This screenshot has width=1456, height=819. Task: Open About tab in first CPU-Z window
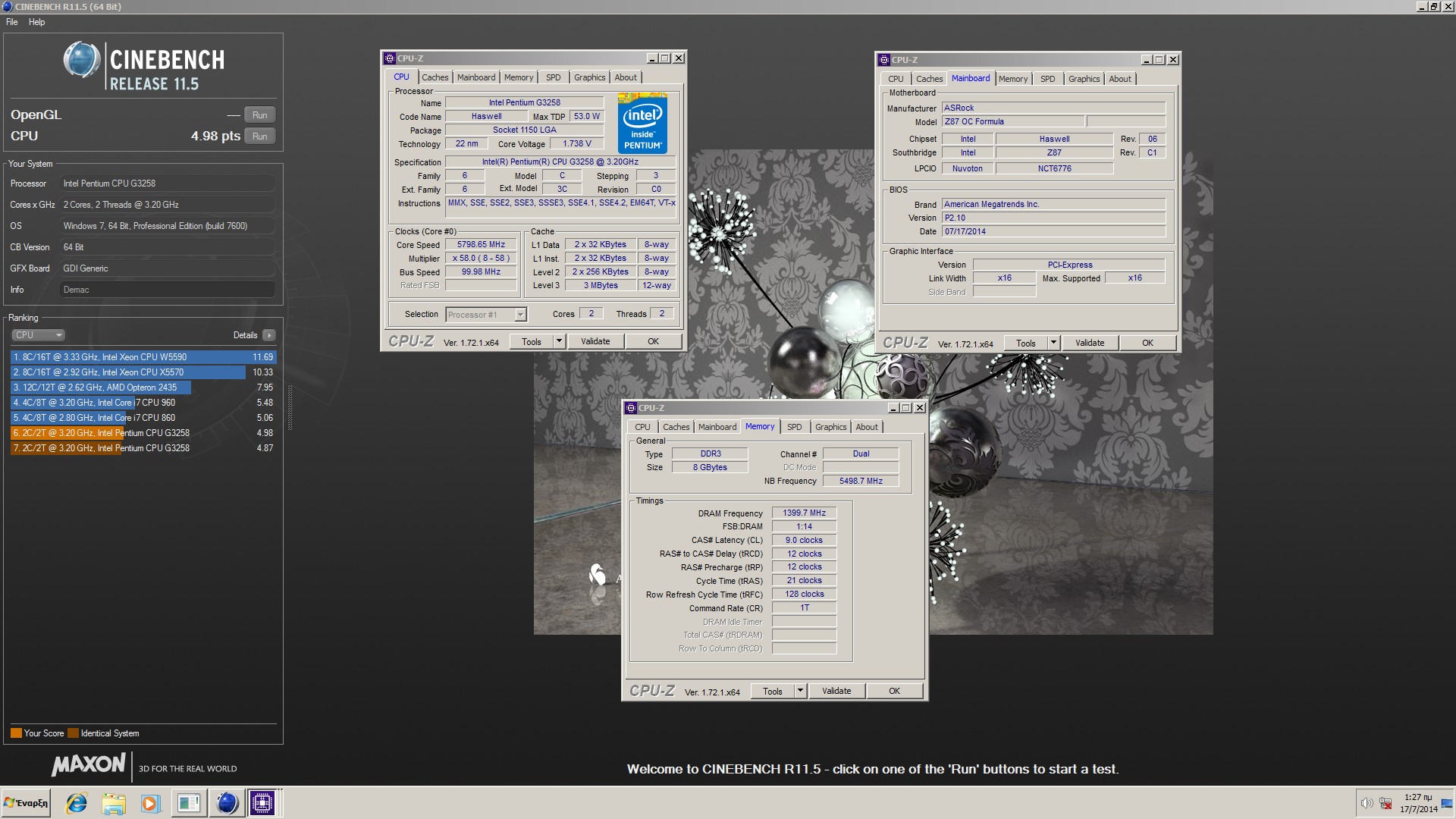[626, 77]
